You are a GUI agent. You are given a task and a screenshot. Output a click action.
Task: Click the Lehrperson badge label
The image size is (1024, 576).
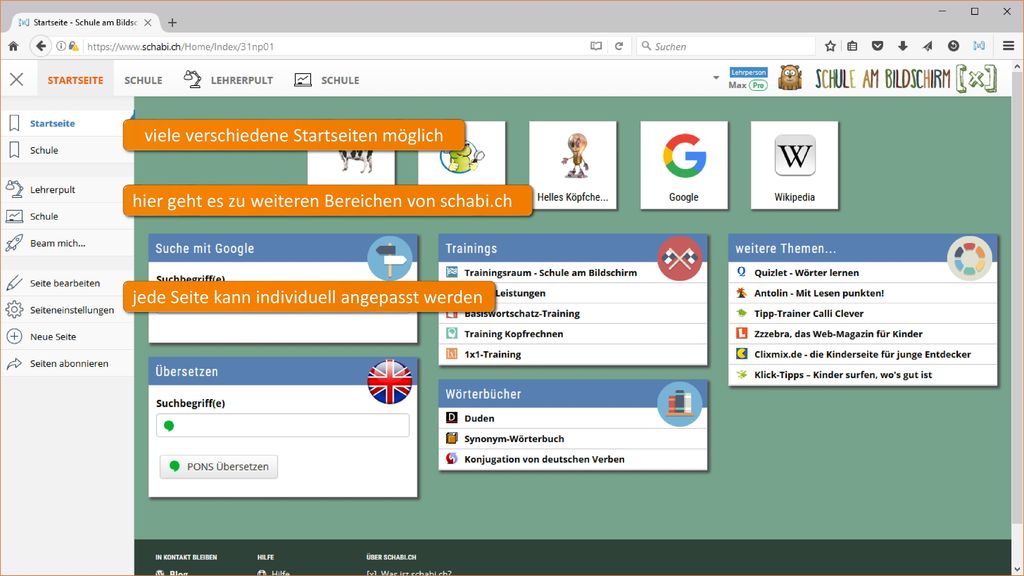pos(748,72)
